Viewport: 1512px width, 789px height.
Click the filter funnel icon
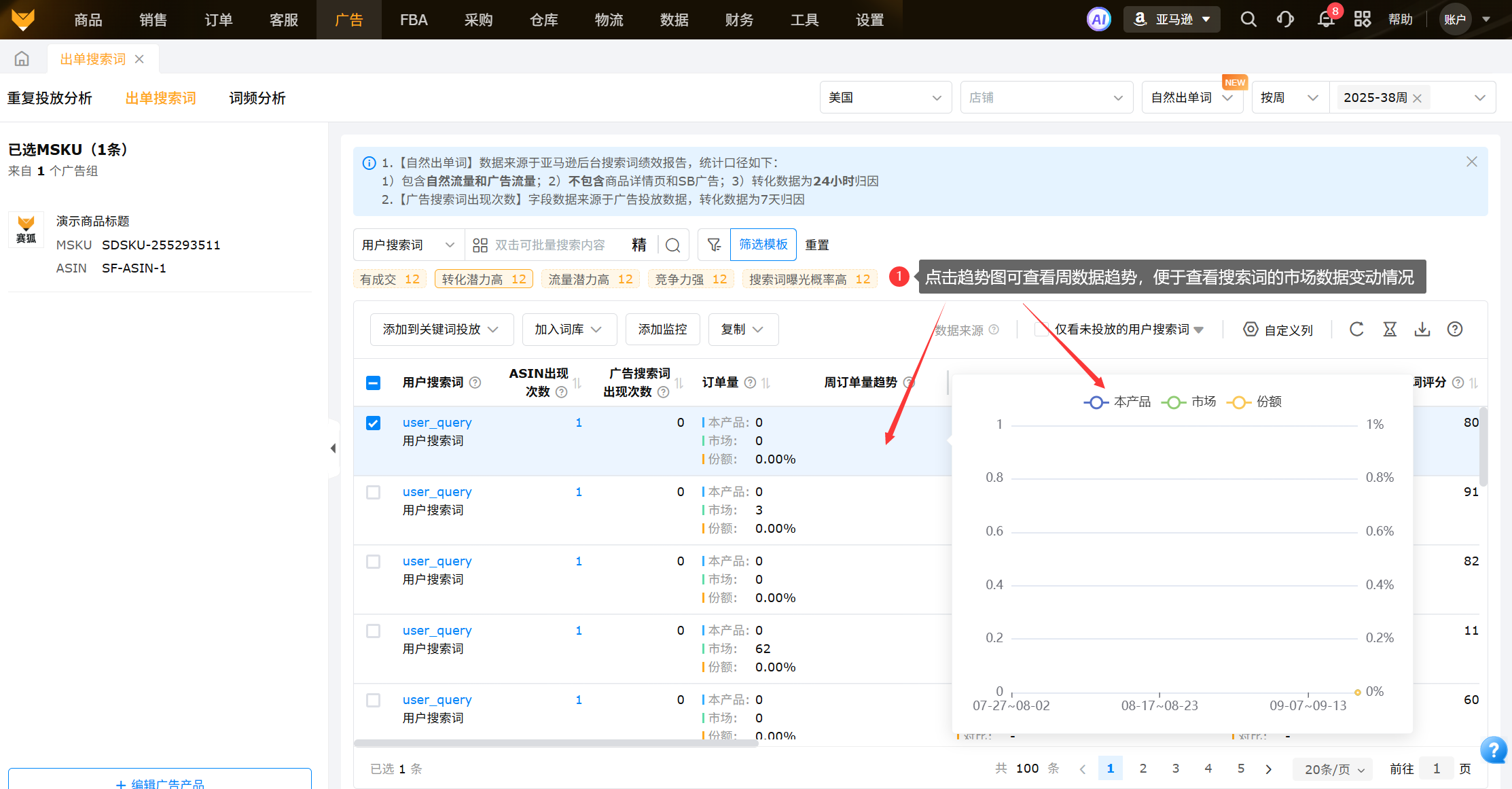(x=714, y=245)
